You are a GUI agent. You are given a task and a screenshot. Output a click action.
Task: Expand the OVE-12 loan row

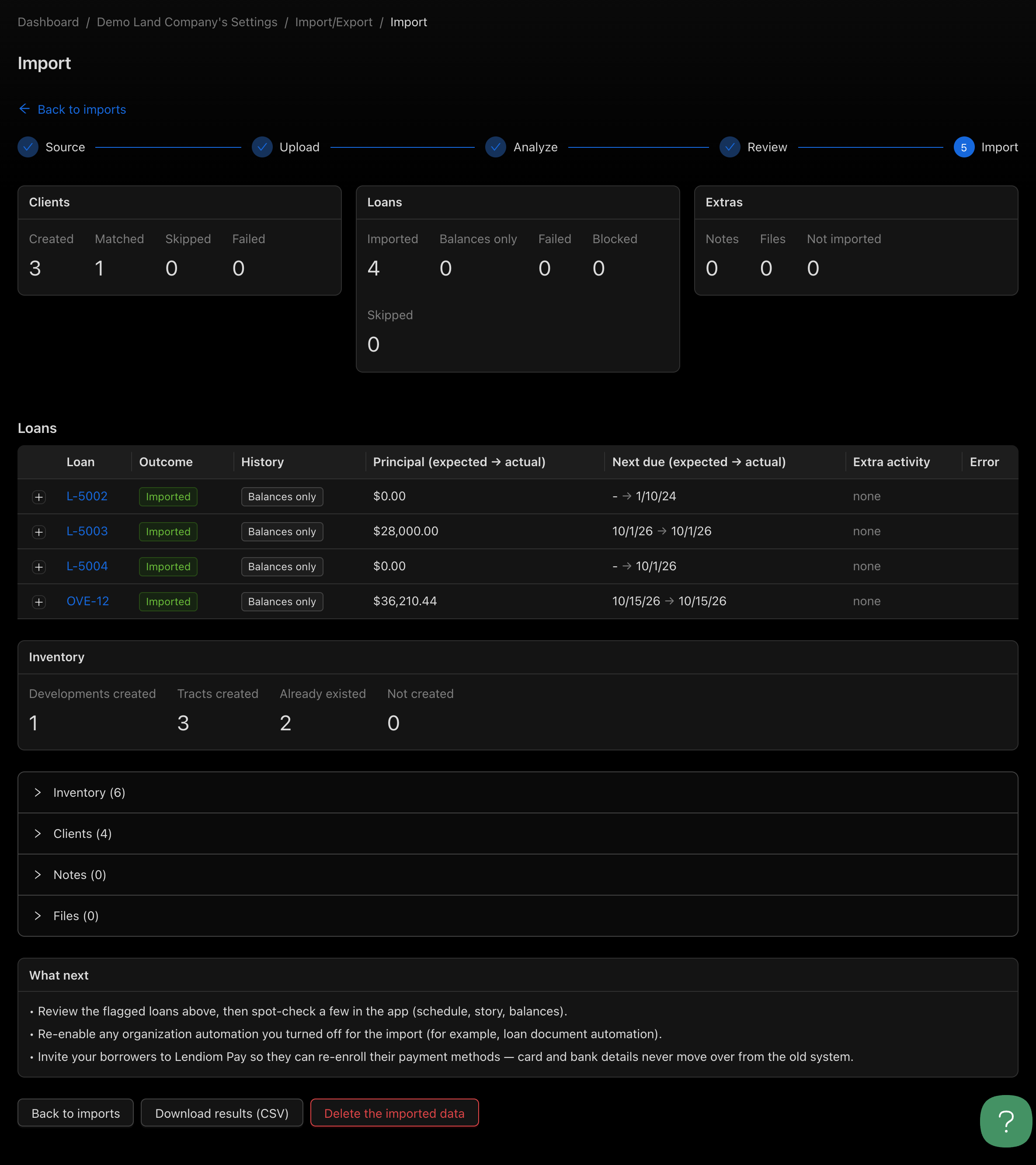tap(39, 602)
